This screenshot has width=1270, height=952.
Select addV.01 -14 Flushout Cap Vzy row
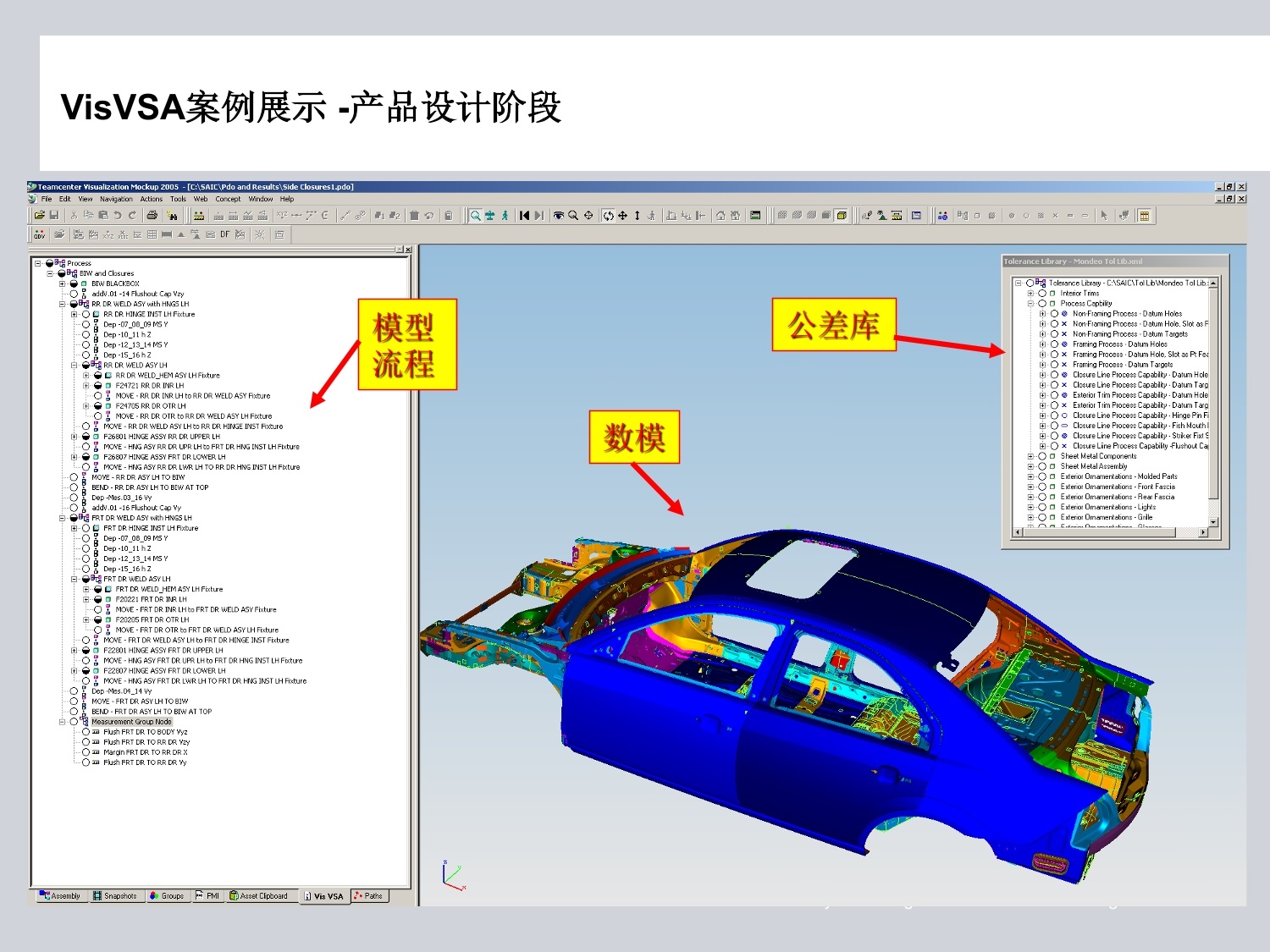click(137, 294)
